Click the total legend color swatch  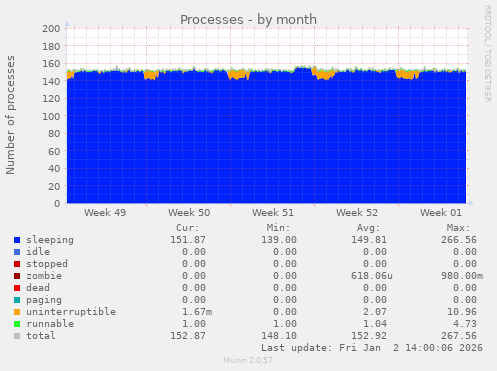(17, 336)
